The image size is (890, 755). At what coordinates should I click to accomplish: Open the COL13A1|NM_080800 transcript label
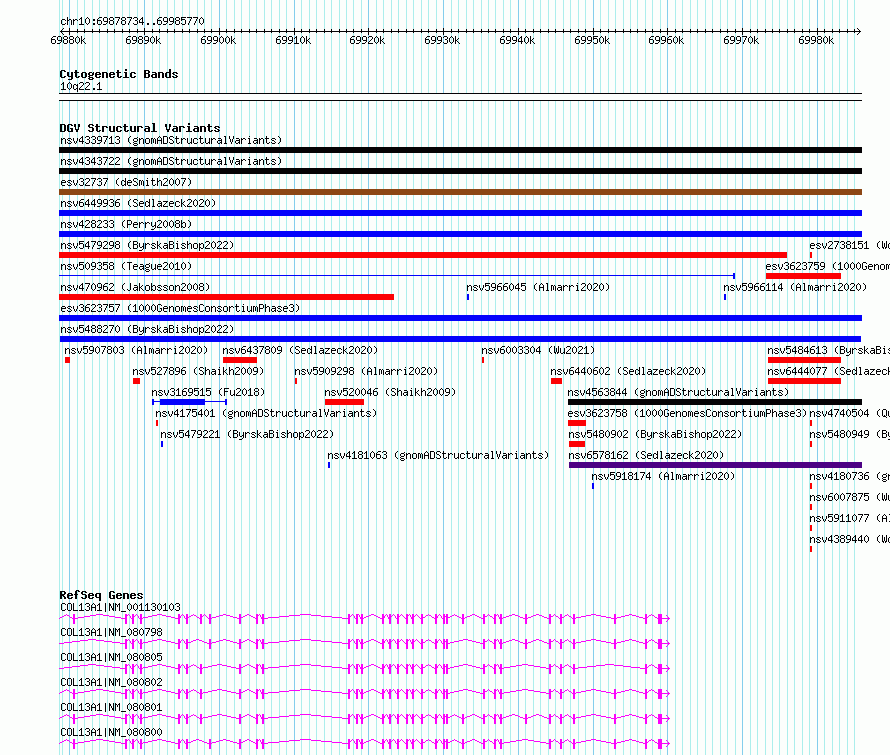111,732
